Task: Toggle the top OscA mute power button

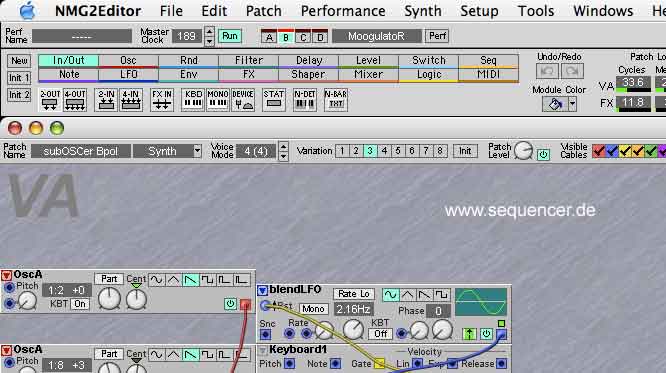Action: coord(230,303)
